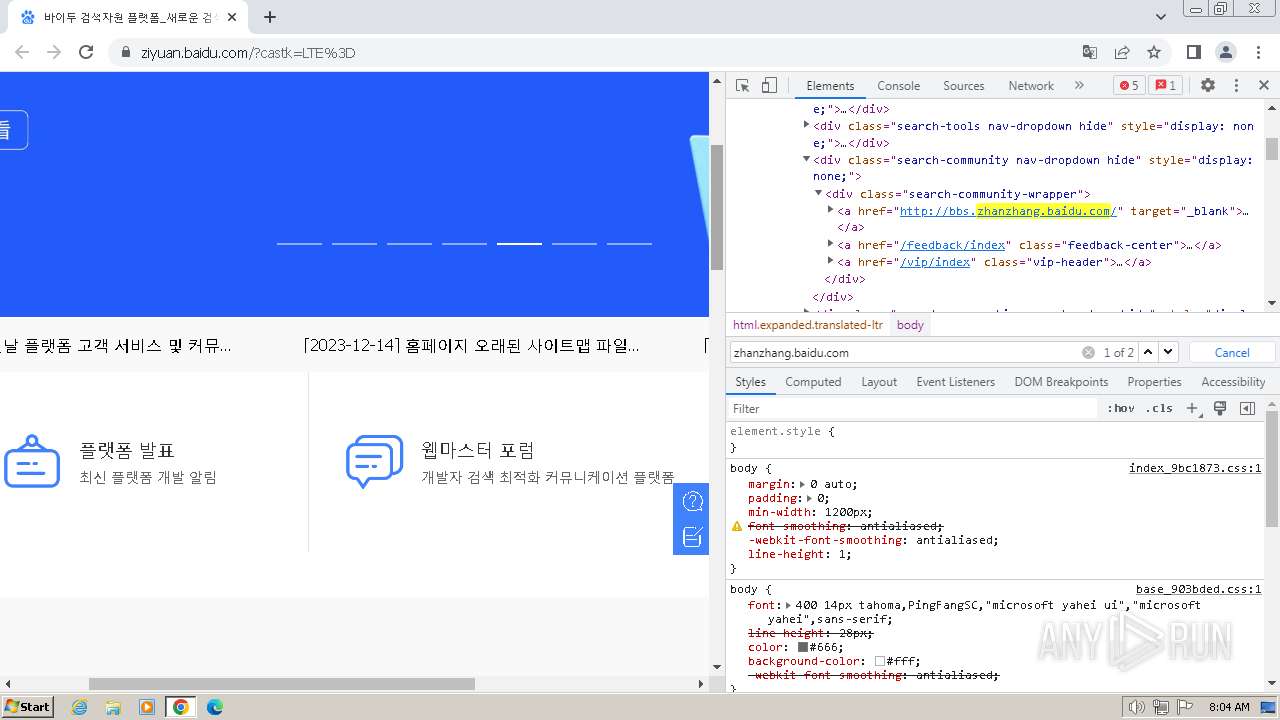The width and height of the screenshot is (1280, 720).
Task: Open the issues counter badge showing 1
Action: (x=1165, y=85)
